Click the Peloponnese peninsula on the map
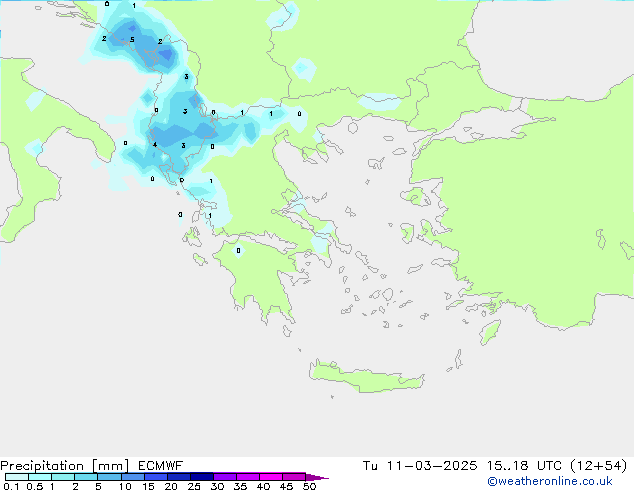The height and width of the screenshot is (490, 634). [259, 279]
